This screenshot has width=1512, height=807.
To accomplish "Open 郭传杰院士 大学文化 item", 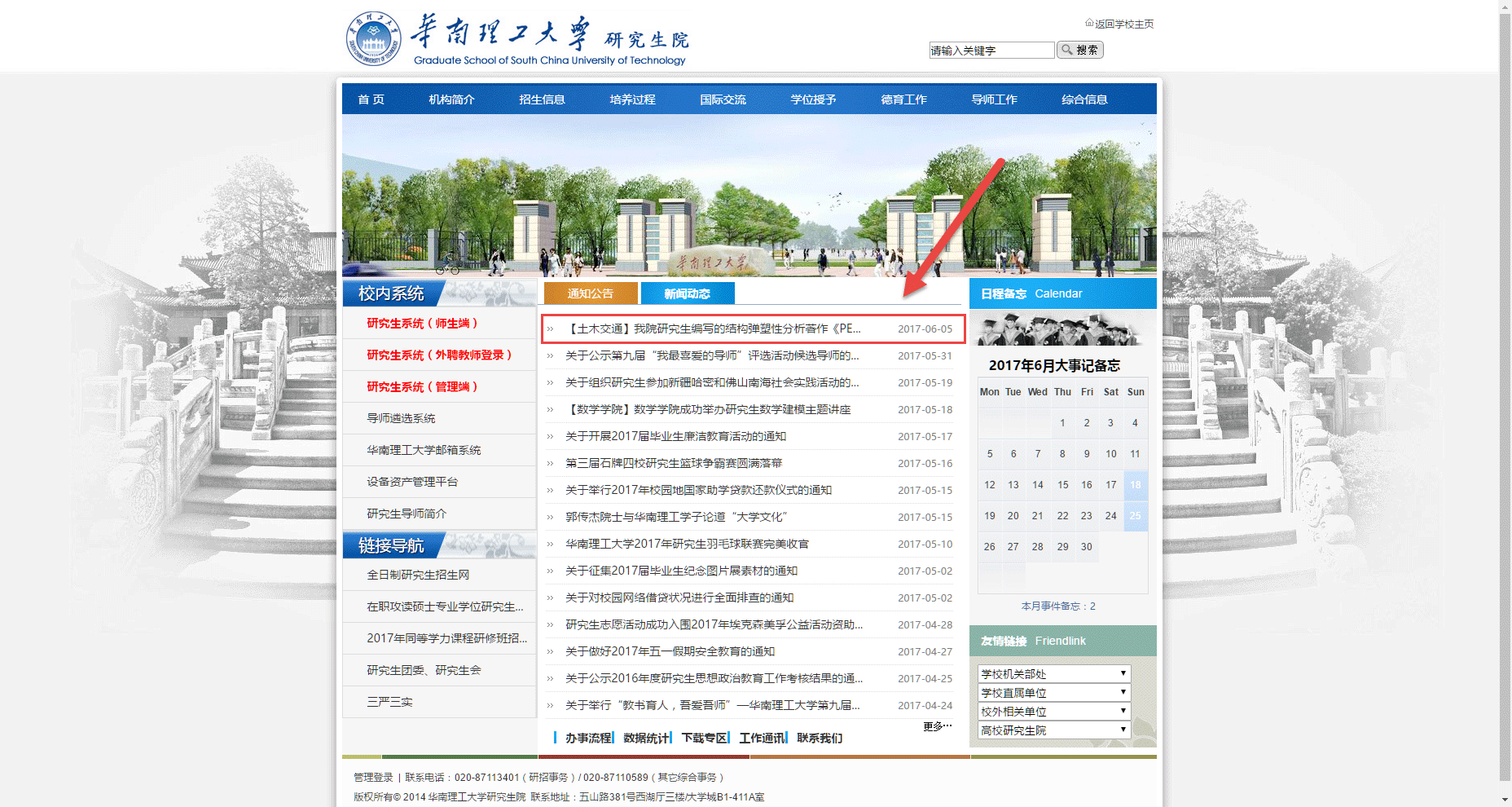I will point(676,517).
